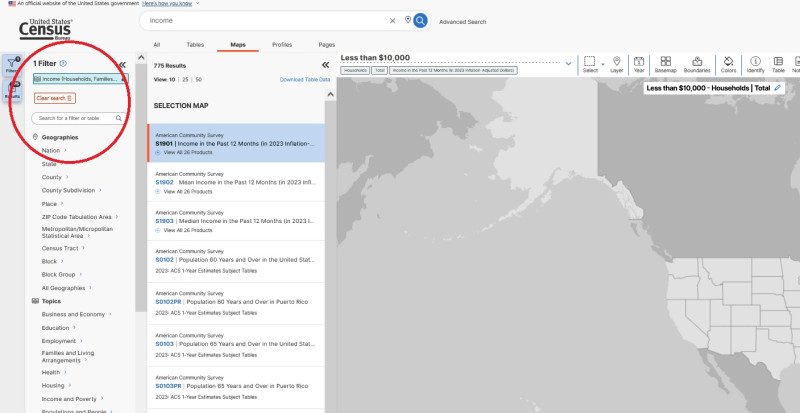Screen dimensions: 800x413
Task: Open the Boundaries tool
Action: 697,65
